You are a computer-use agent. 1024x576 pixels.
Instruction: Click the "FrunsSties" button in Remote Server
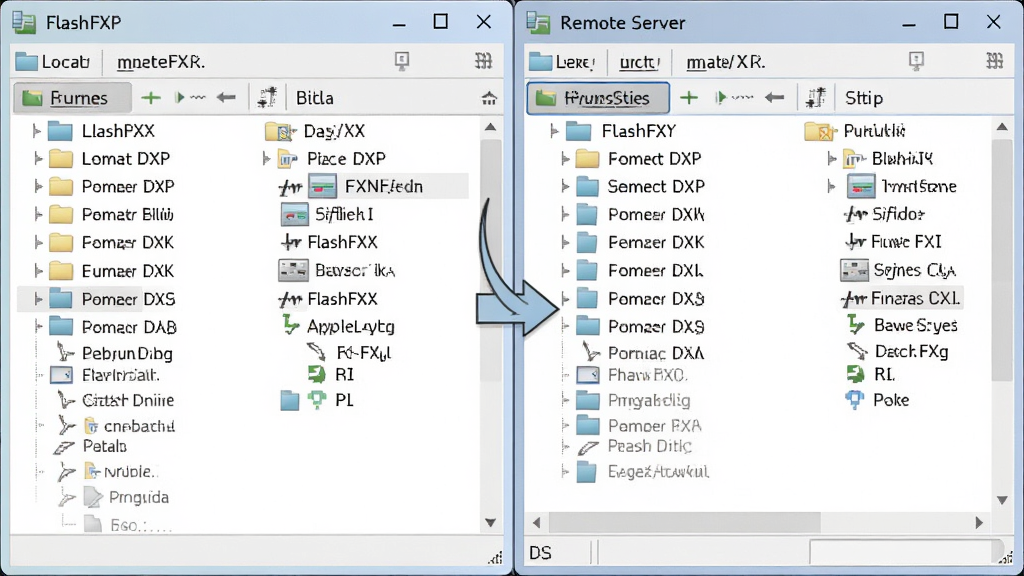598,98
